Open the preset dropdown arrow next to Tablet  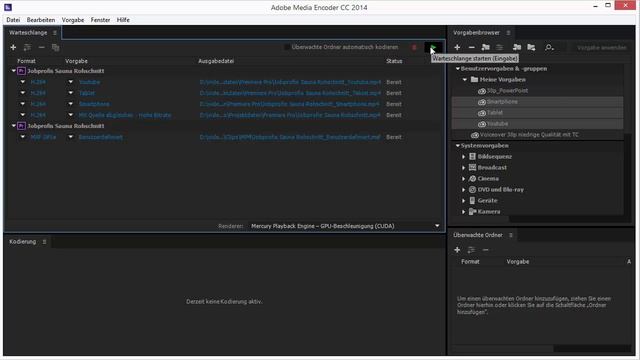71,93
